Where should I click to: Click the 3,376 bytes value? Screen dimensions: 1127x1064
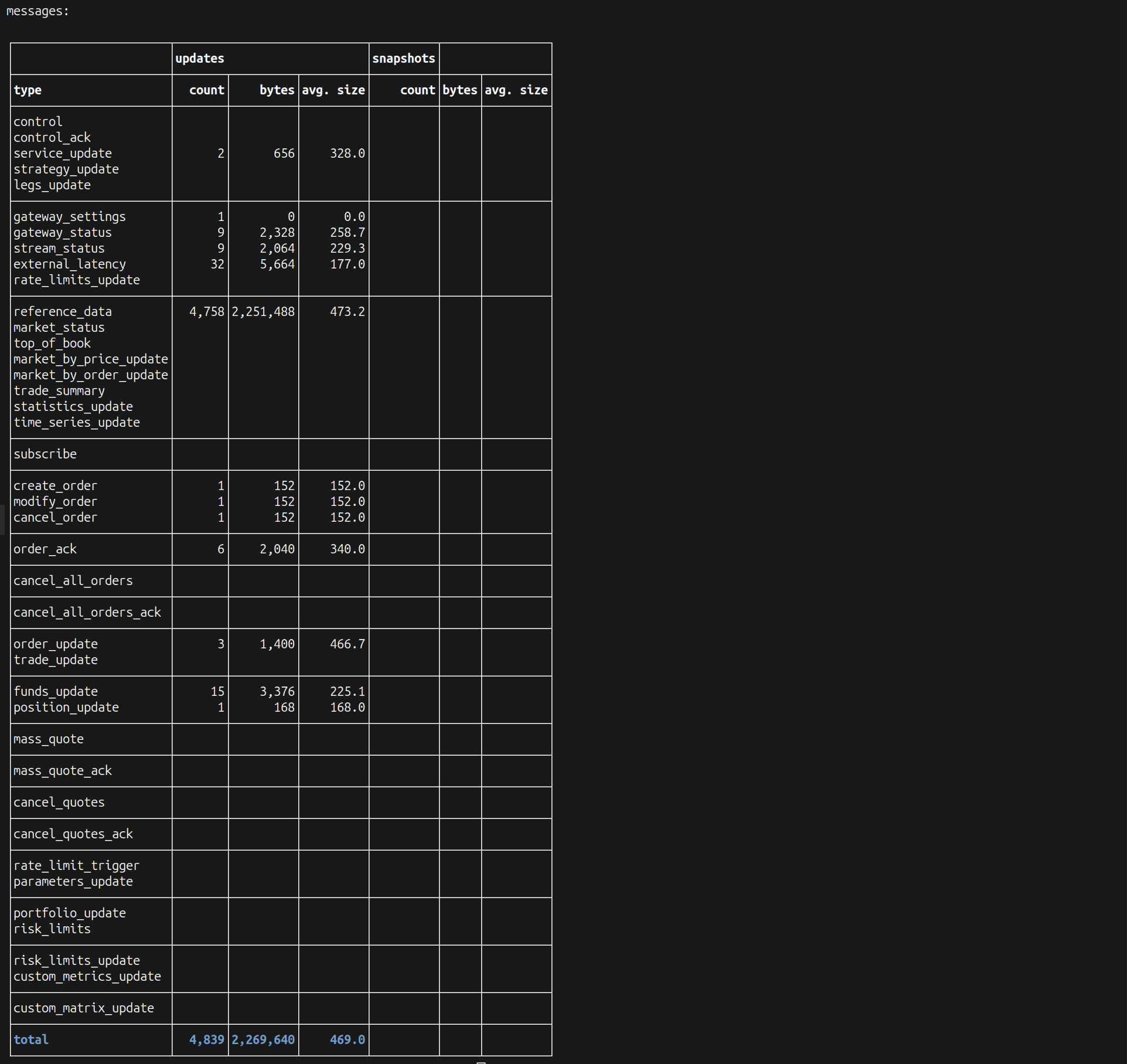(277, 692)
